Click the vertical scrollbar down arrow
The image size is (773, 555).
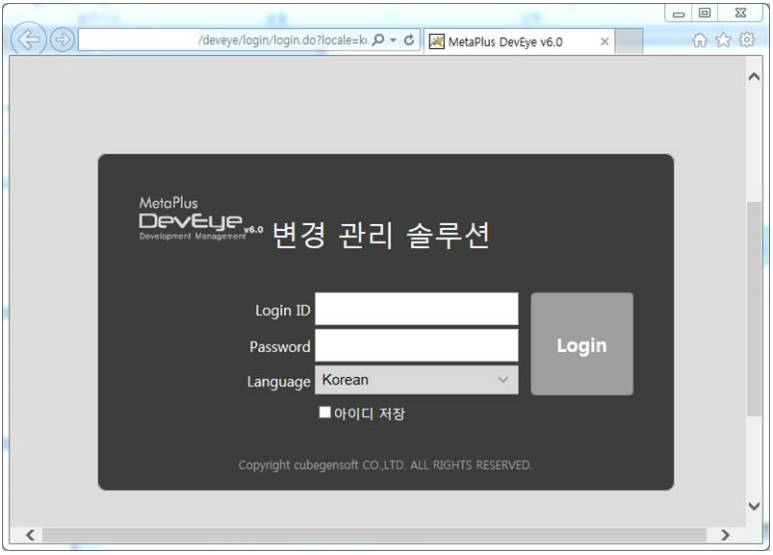pos(754,506)
